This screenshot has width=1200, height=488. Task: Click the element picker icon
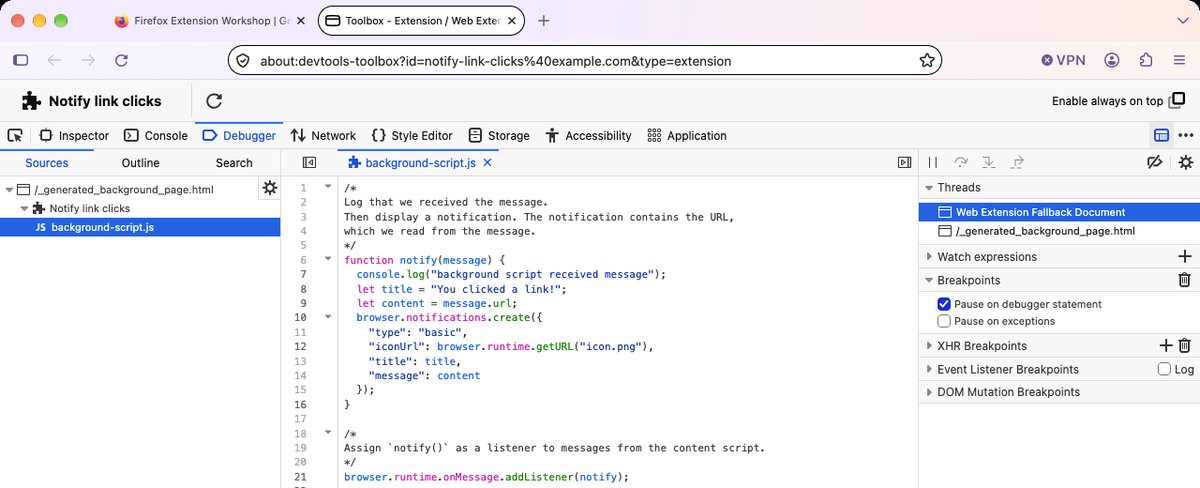[15, 135]
